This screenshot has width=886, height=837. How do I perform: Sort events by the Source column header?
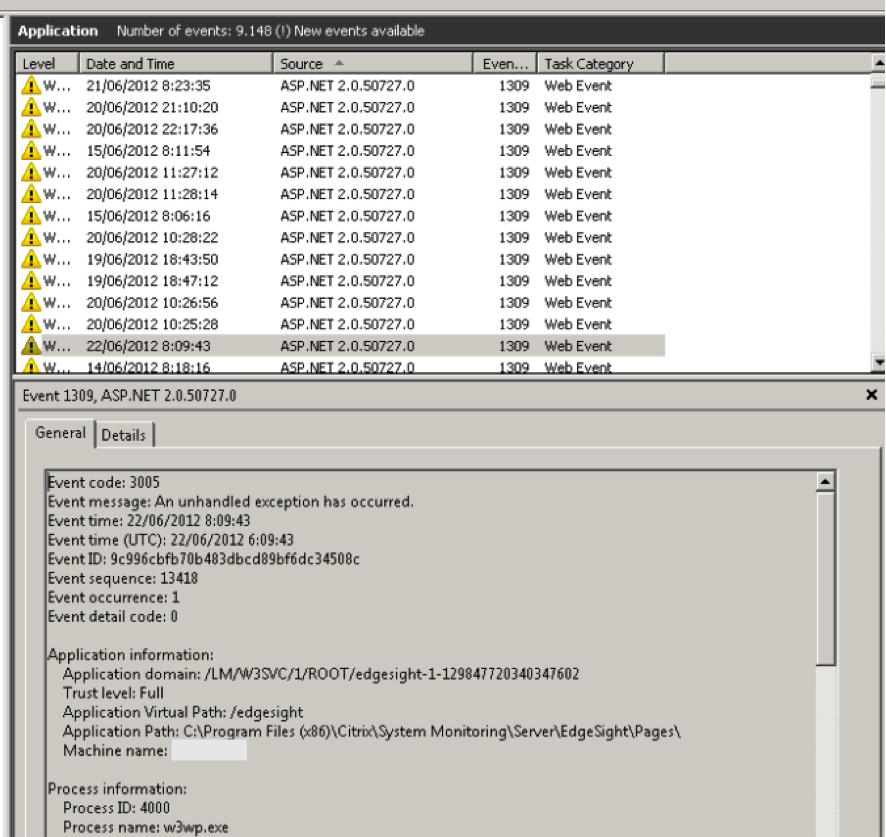click(x=374, y=64)
